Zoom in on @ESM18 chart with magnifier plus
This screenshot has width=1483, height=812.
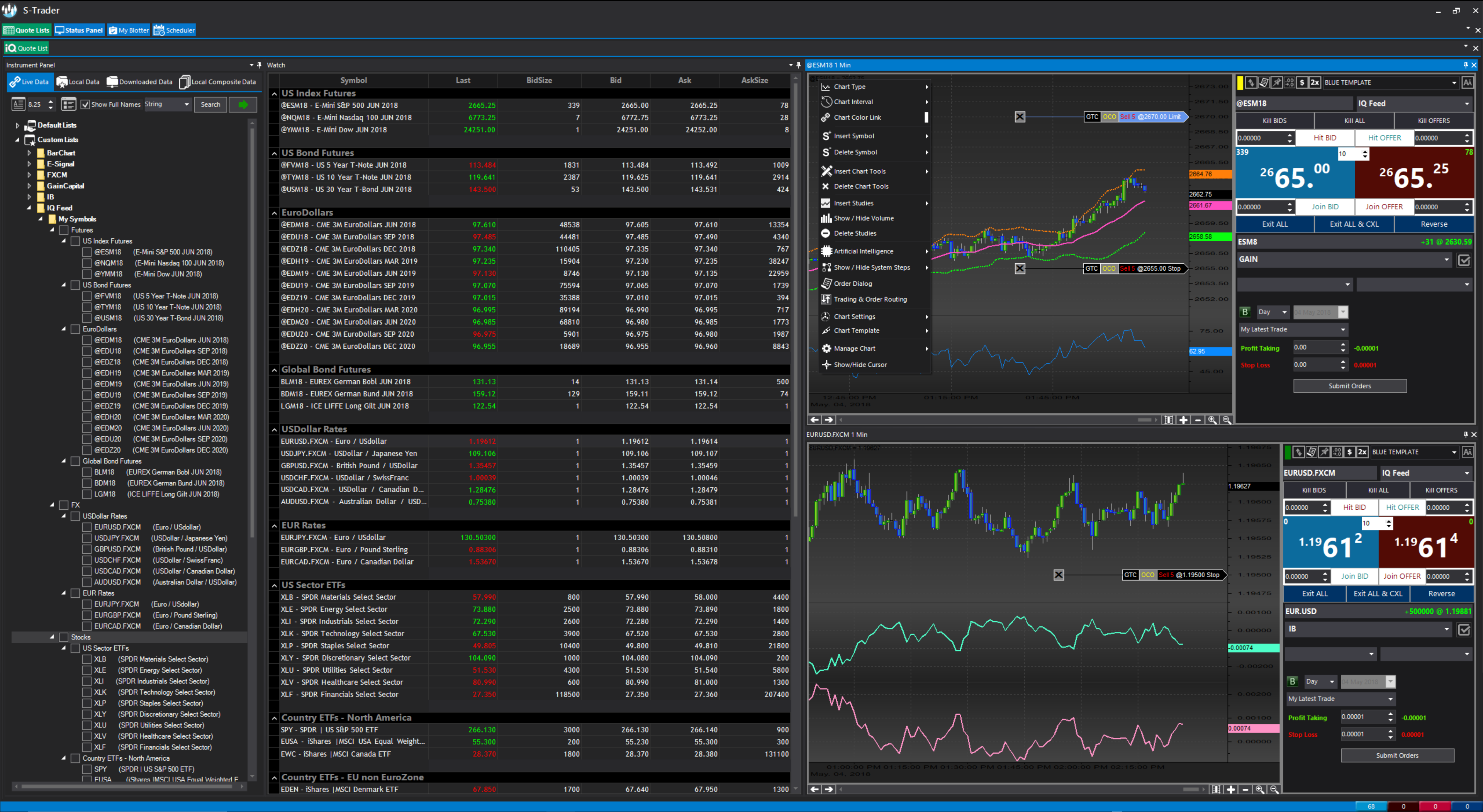(1212, 420)
